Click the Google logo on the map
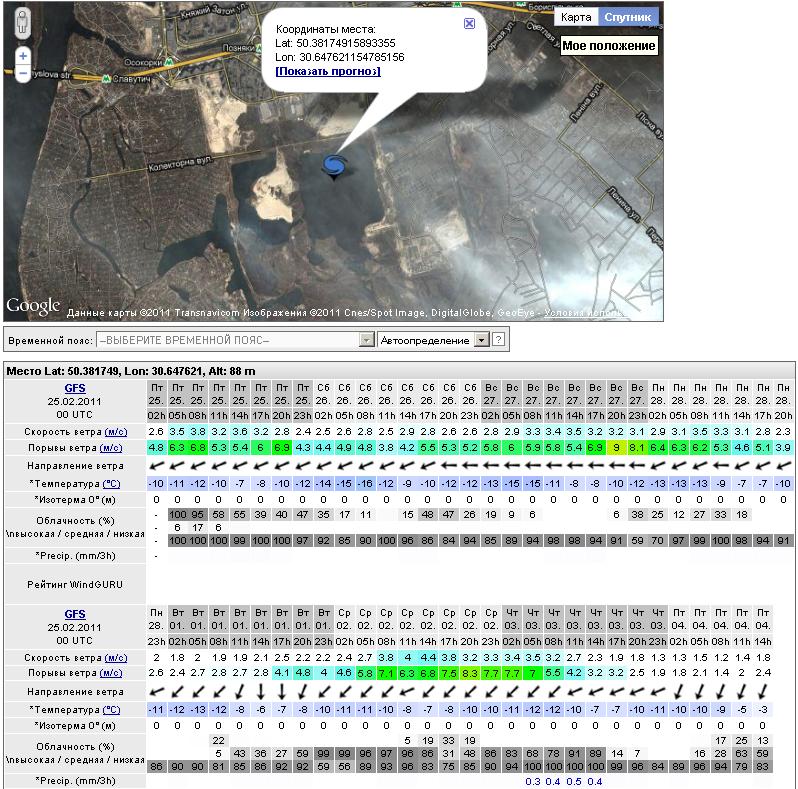The image size is (798, 789). point(33,306)
